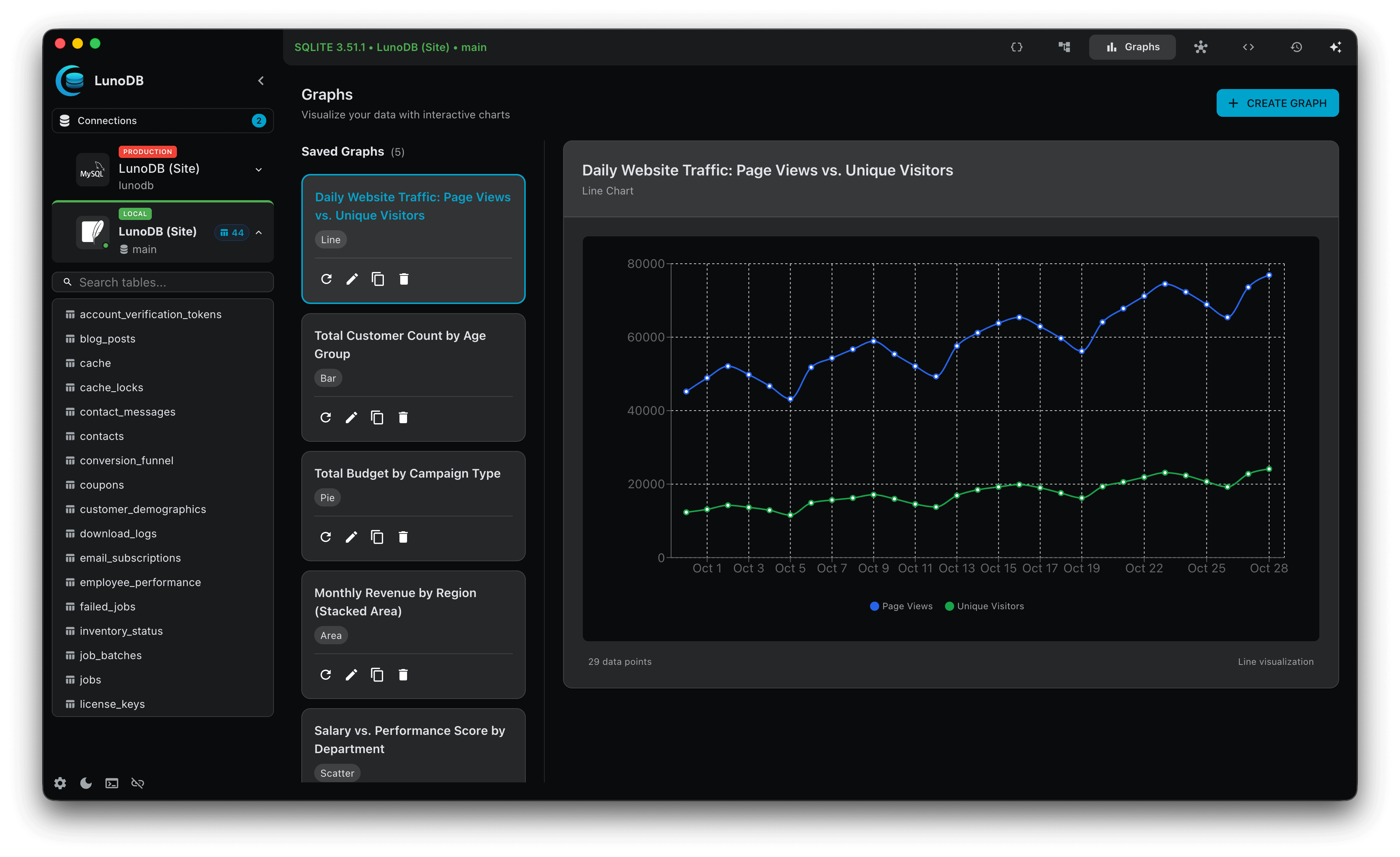Image resolution: width=1400 pixels, height=857 pixels.
Task: Duplicate the Monthly Revenue by Region graph
Action: [377, 675]
